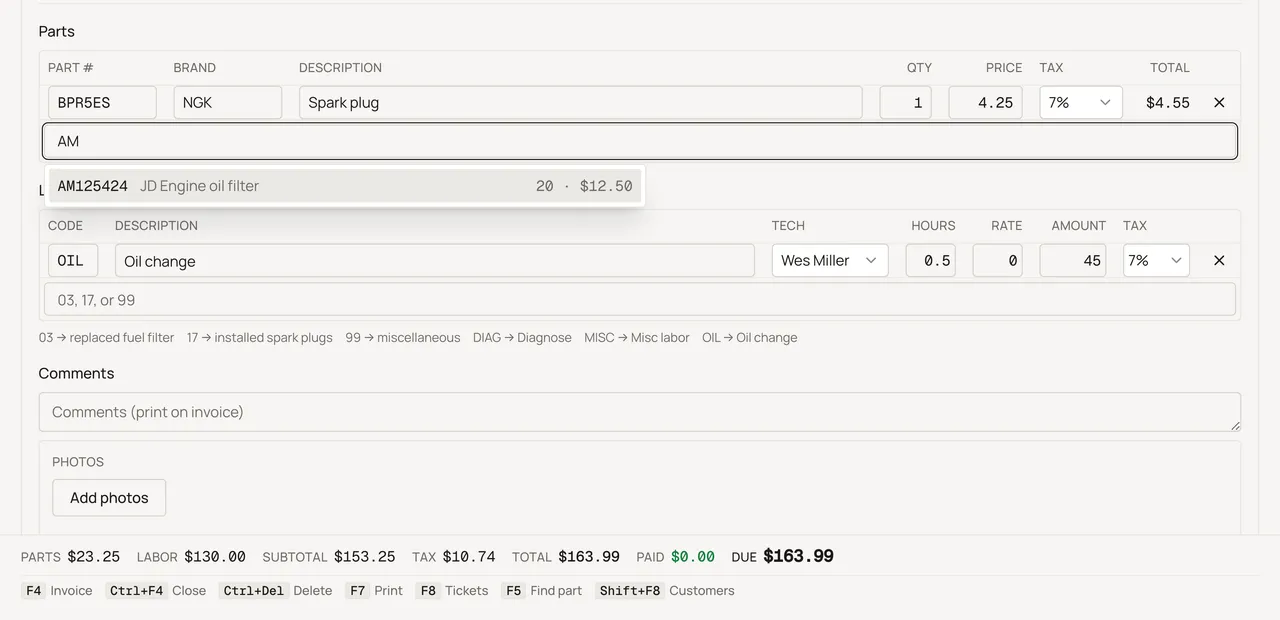
Task: Open tax dropdown for Spark plug part
Action: pos(1081,102)
